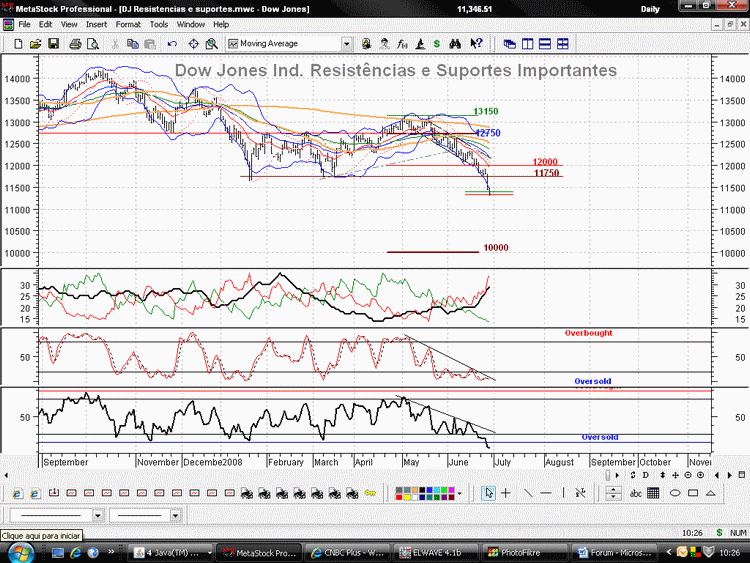Click the first Internet Explorer icon in bottom toolbar
Viewport: 750px width, 563px height.
point(17,493)
